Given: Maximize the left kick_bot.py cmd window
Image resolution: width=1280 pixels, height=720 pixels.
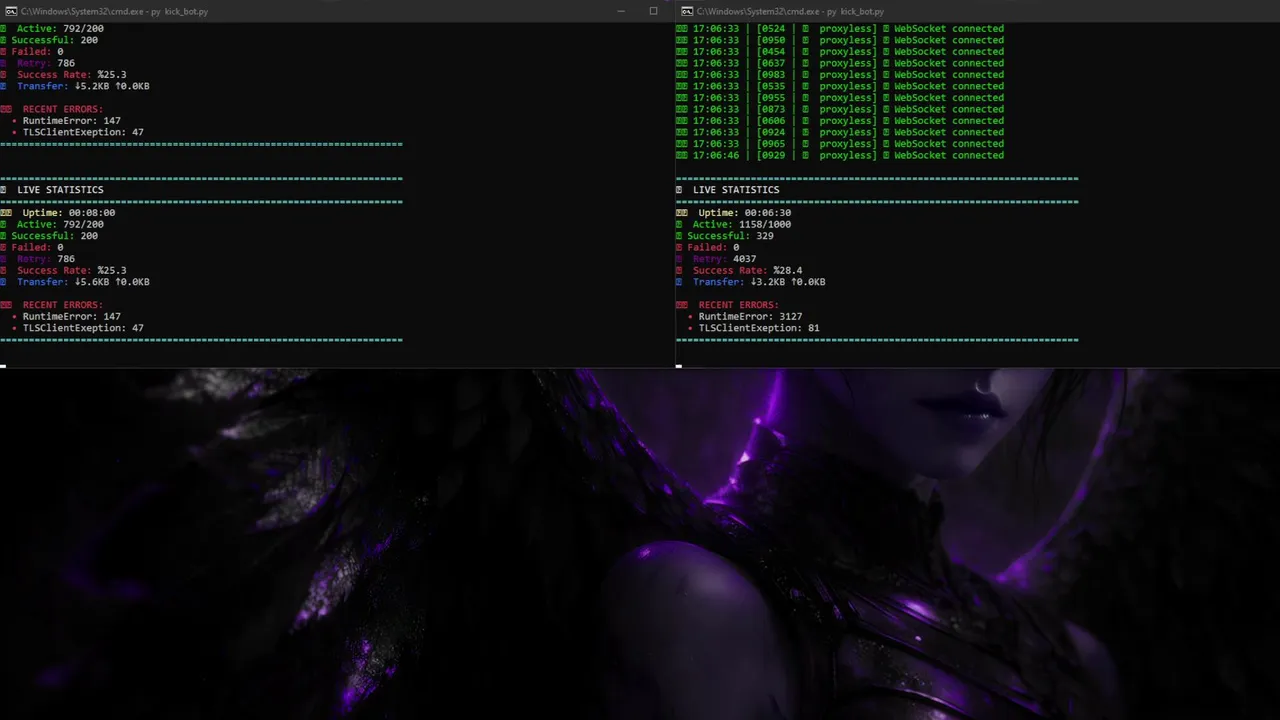Looking at the screenshot, I should click(653, 11).
